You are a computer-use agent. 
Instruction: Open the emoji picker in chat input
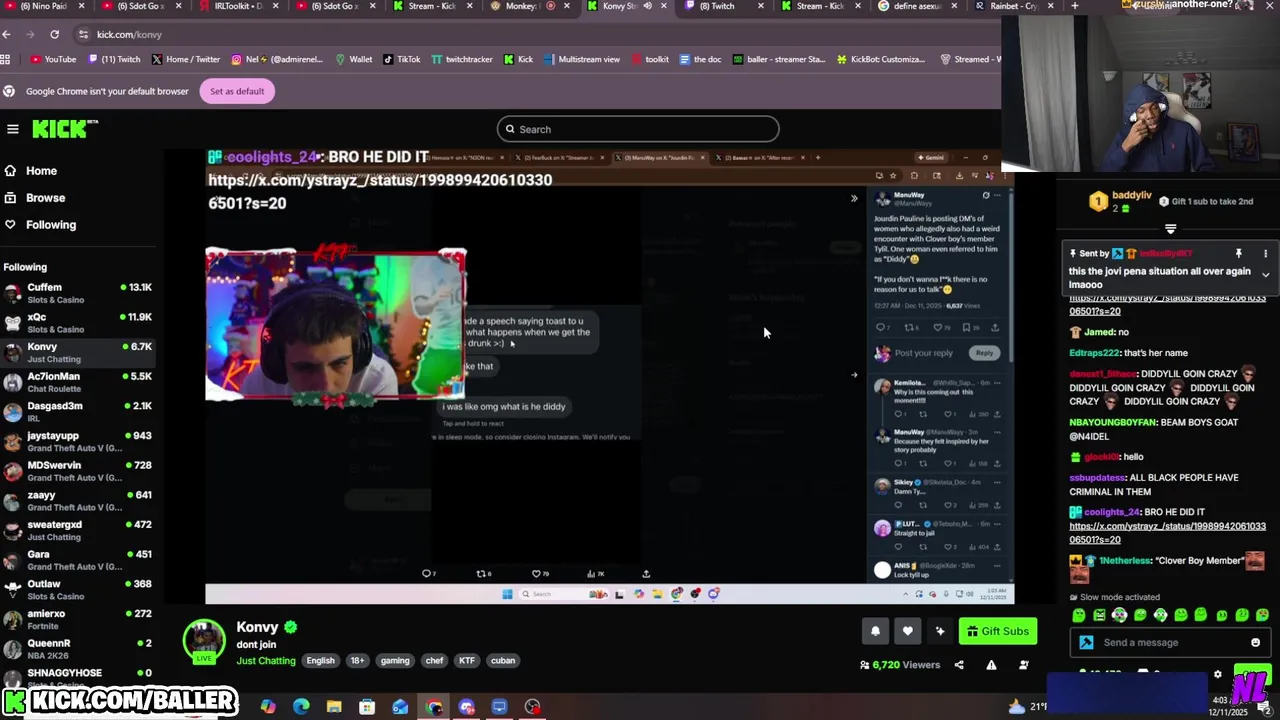click(1256, 643)
